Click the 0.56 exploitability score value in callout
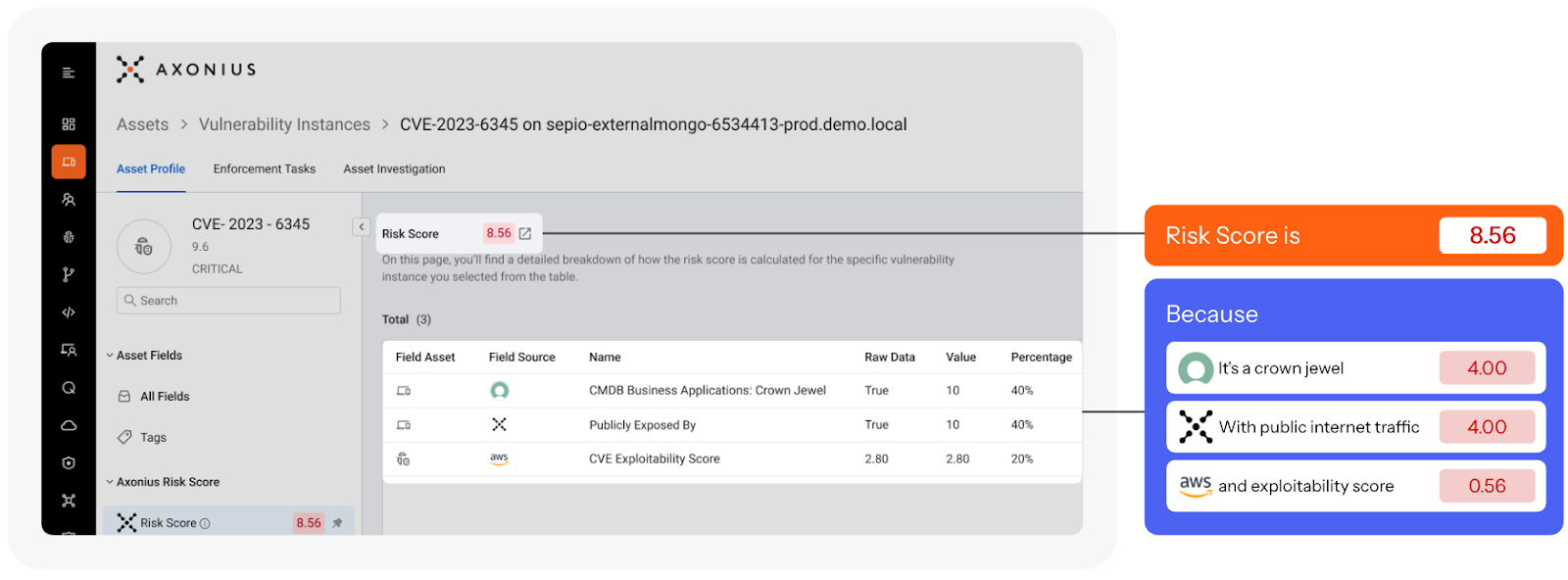Viewport: 1568px width, 580px height. point(1487,486)
